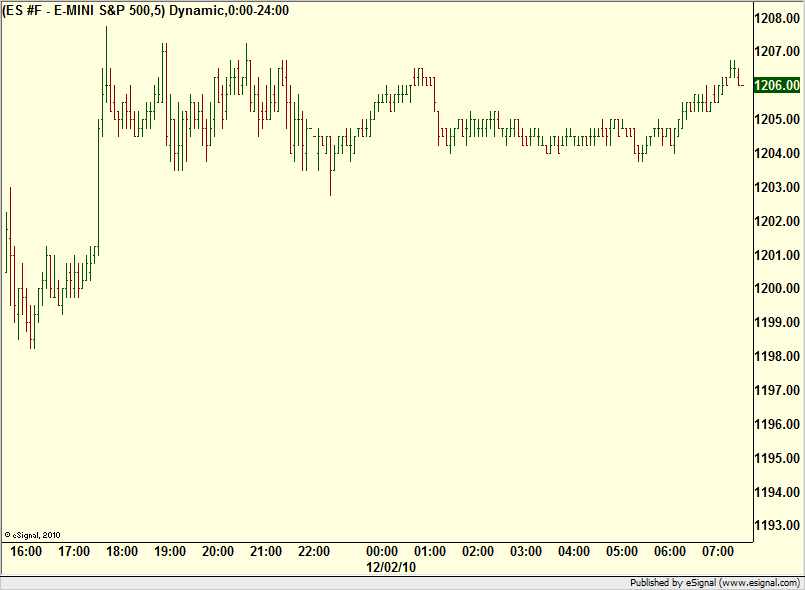Click the eSignal 2010 copyright text
The width and height of the screenshot is (805, 590).
point(32,535)
